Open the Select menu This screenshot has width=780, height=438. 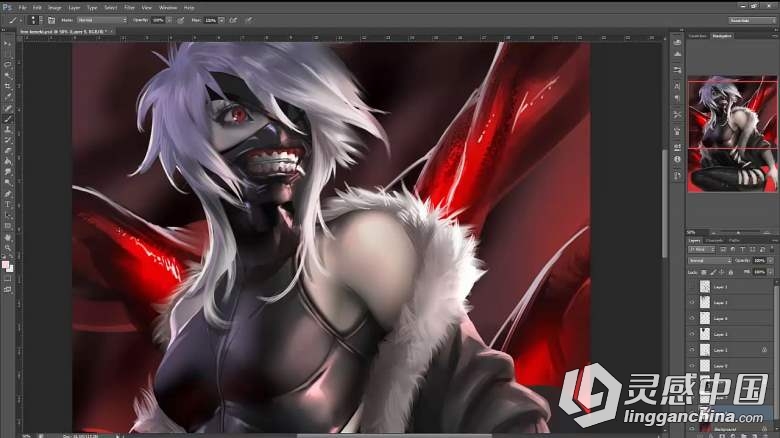point(110,7)
